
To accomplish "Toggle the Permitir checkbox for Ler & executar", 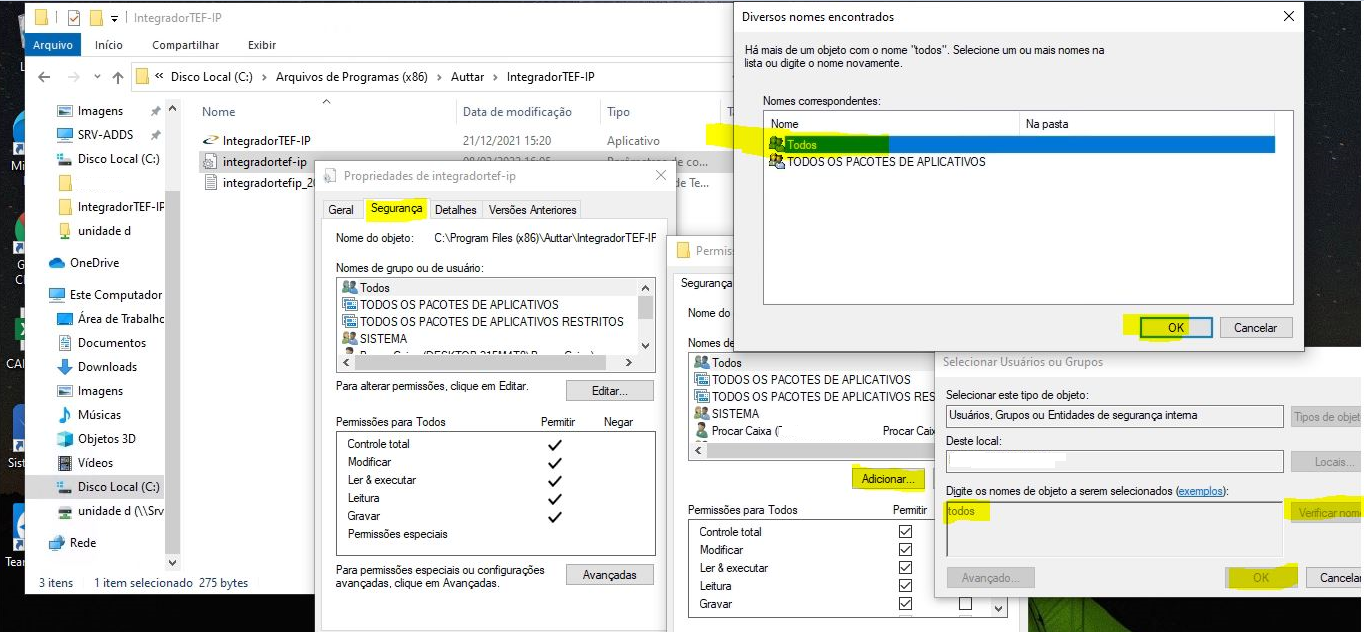I will (905, 568).
